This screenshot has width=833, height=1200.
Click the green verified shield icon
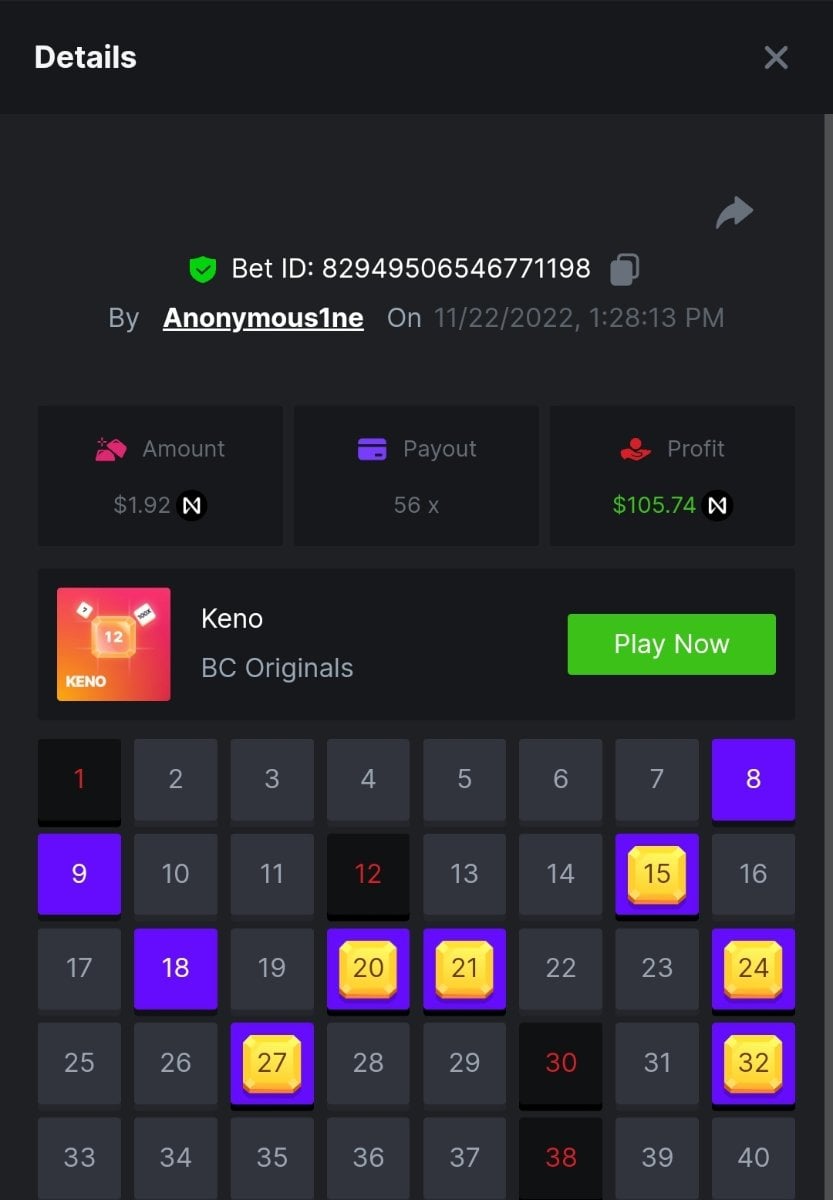click(203, 269)
